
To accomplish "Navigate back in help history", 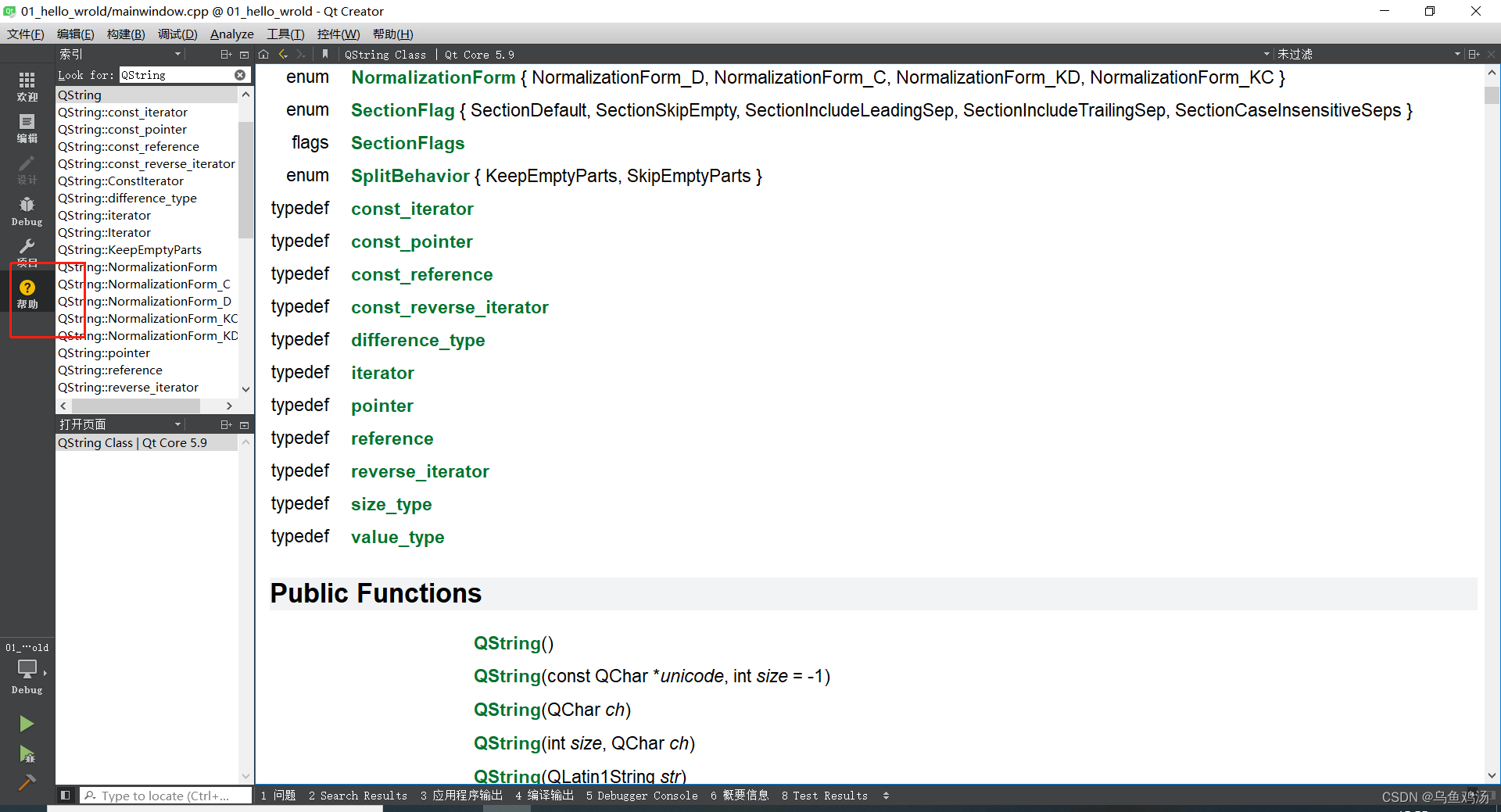I will [x=283, y=54].
